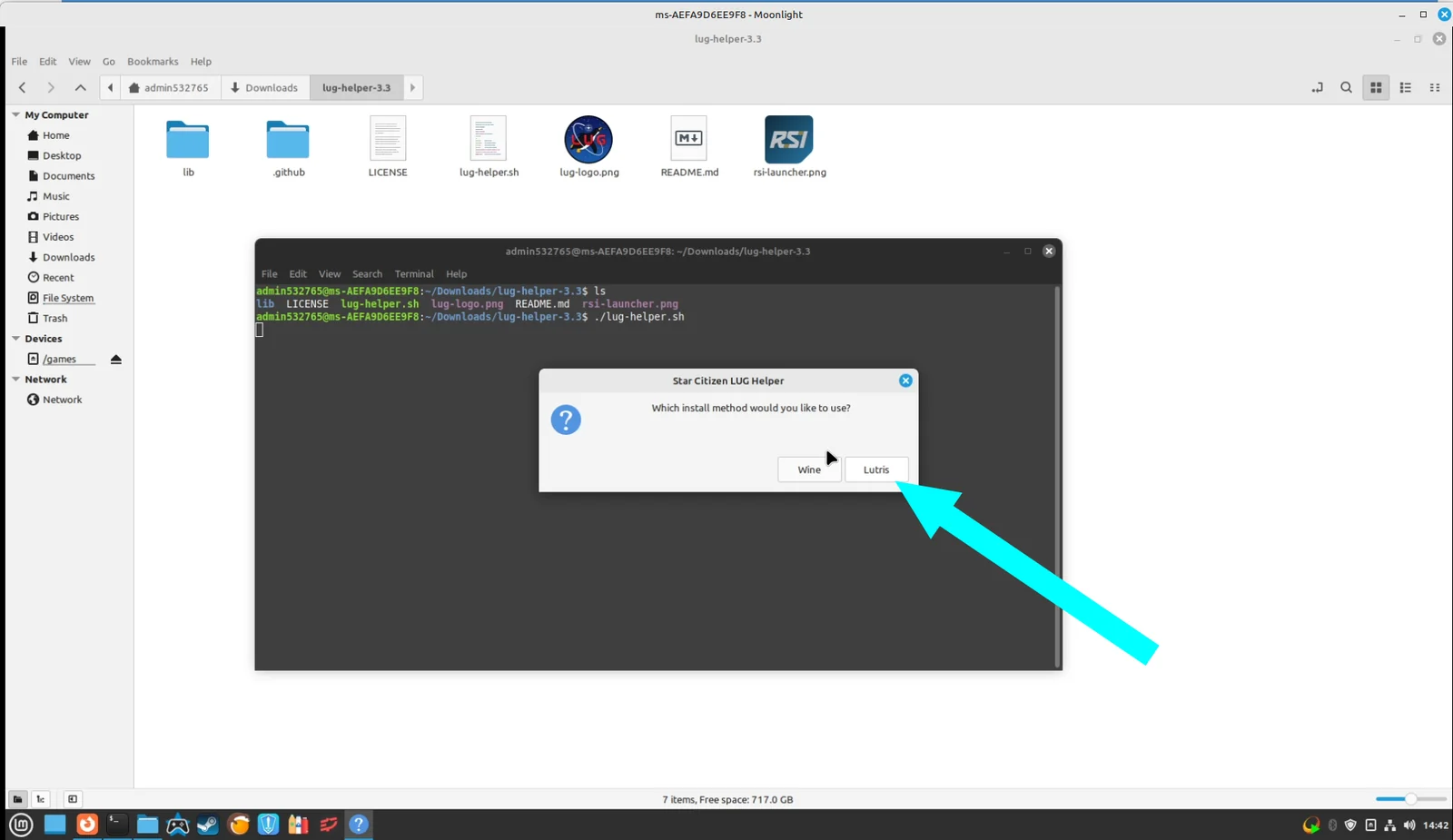Open the Linux Mint start menu
Image resolution: width=1453 pixels, height=840 pixels.
tap(22, 825)
